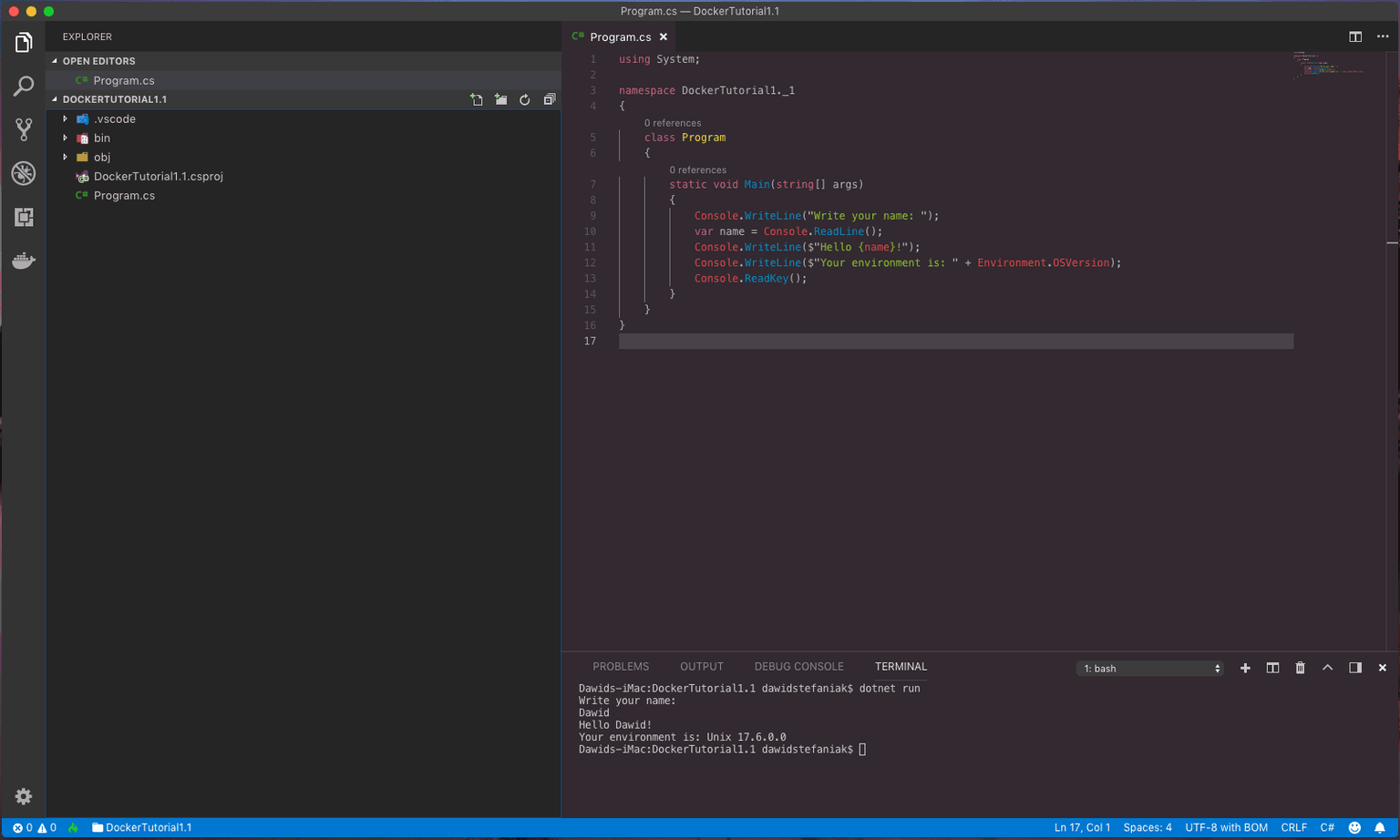Click the terminal prompt input line
The width and height of the screenshot is (1400, 840).
(722, 750)
